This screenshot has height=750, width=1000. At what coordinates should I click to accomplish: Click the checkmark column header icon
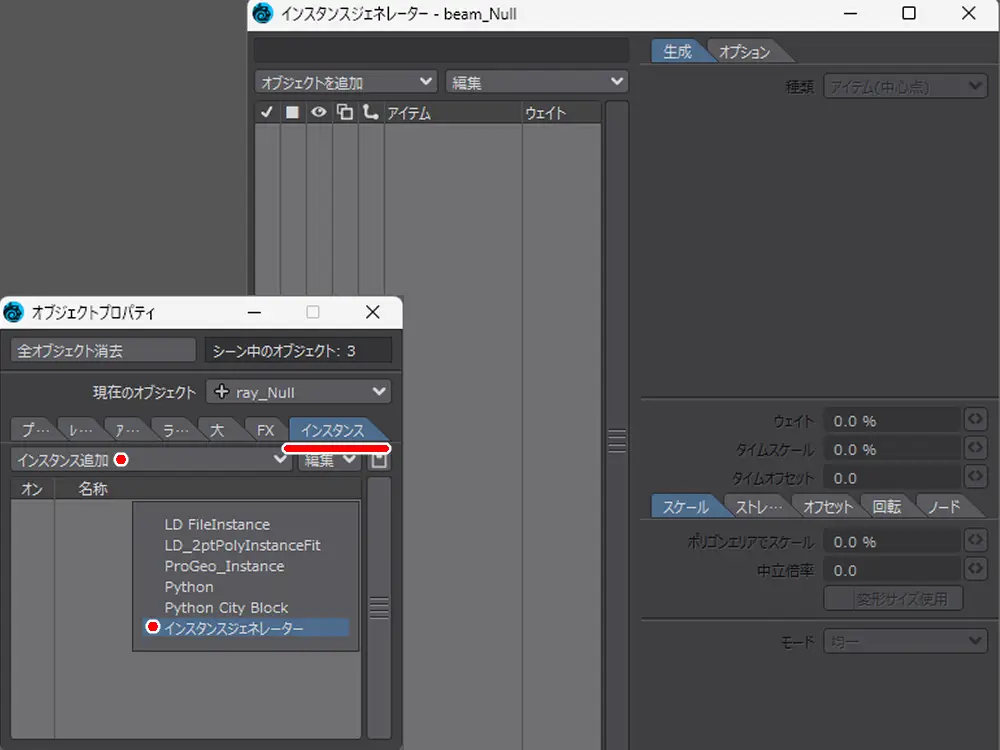pos(267,113)
